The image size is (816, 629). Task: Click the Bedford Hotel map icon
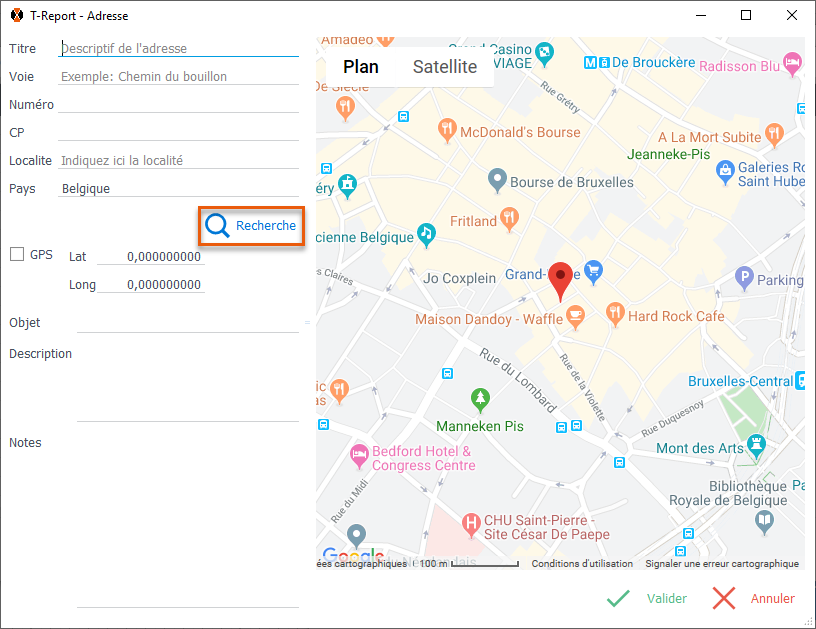(x=359, y=456)
